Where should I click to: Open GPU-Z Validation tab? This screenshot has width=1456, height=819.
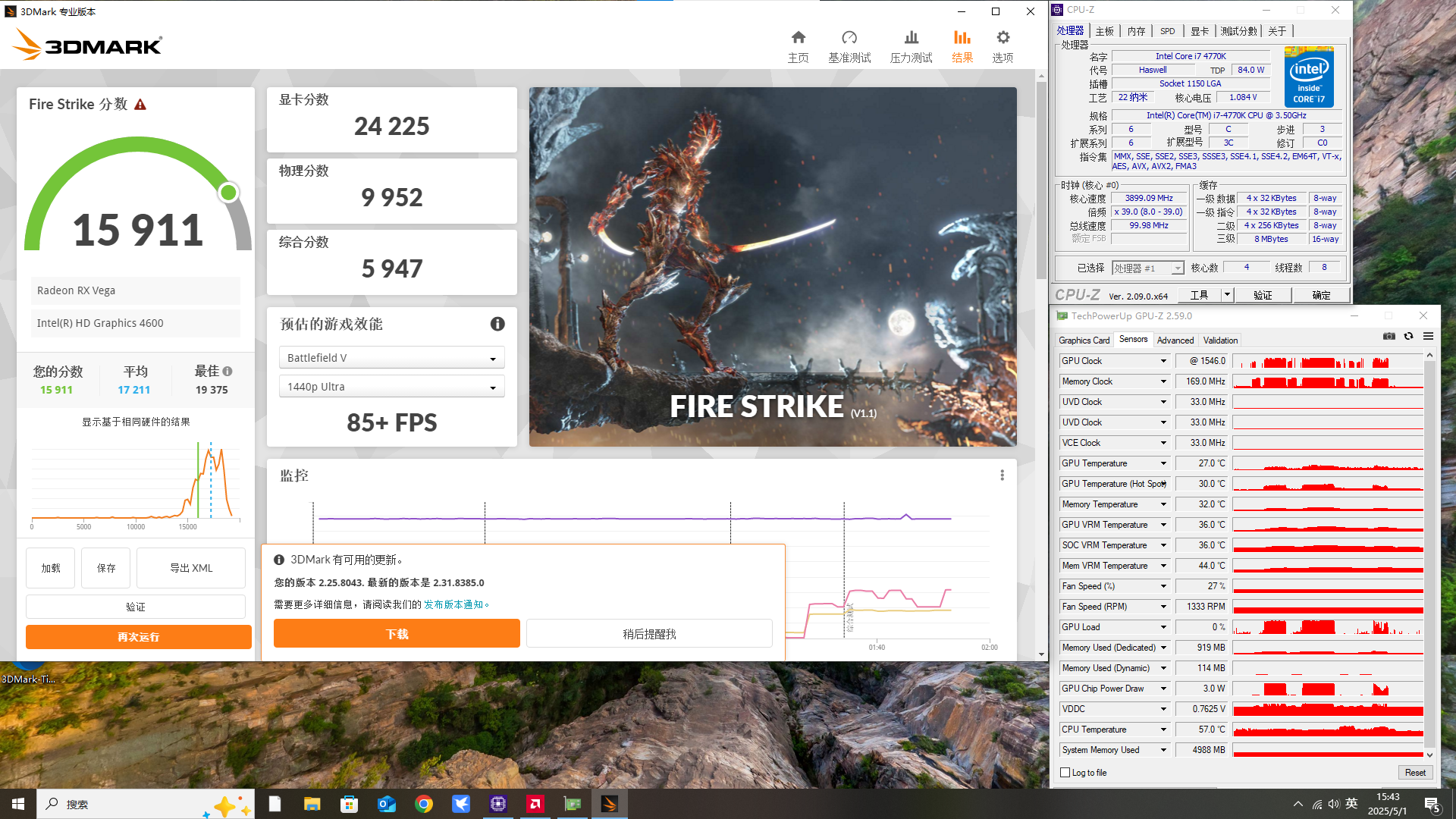[1220, 340]
